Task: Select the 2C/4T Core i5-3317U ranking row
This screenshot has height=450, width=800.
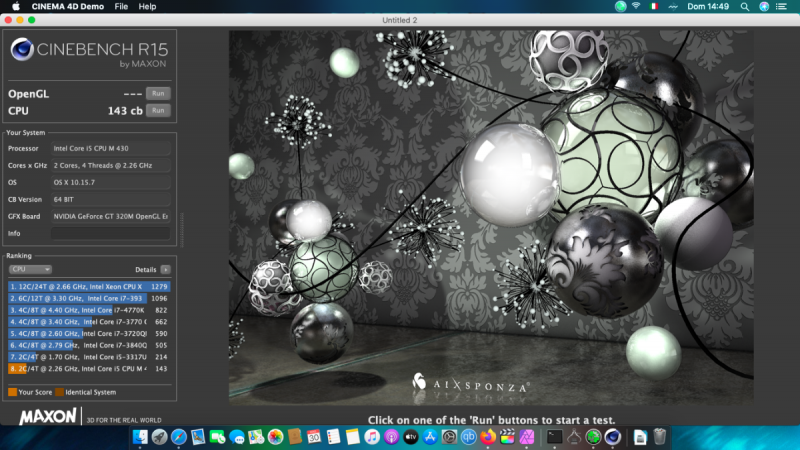Action: tap(88, 357)
